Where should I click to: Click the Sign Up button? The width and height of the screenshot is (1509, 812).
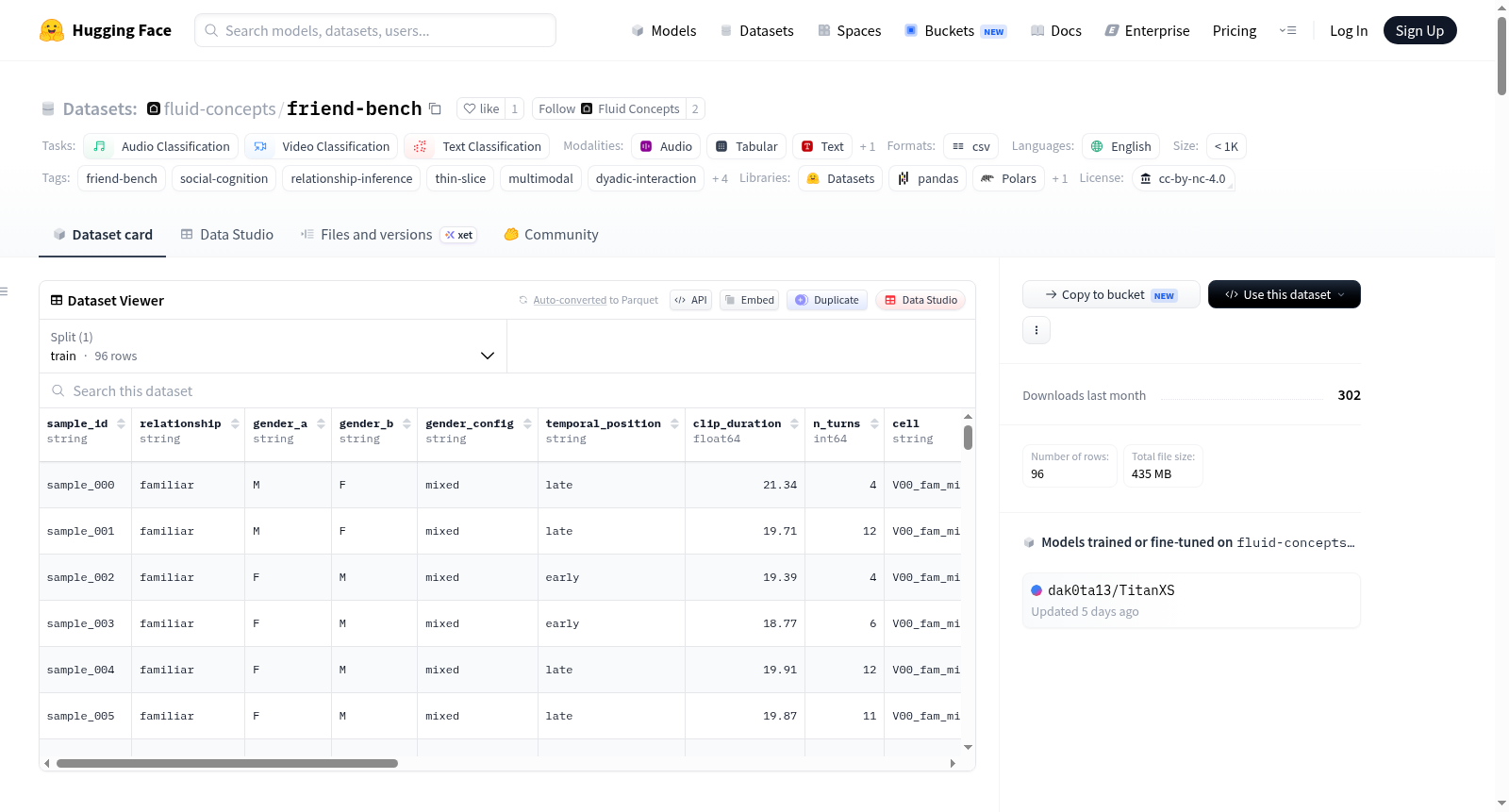coord(1419,30)
